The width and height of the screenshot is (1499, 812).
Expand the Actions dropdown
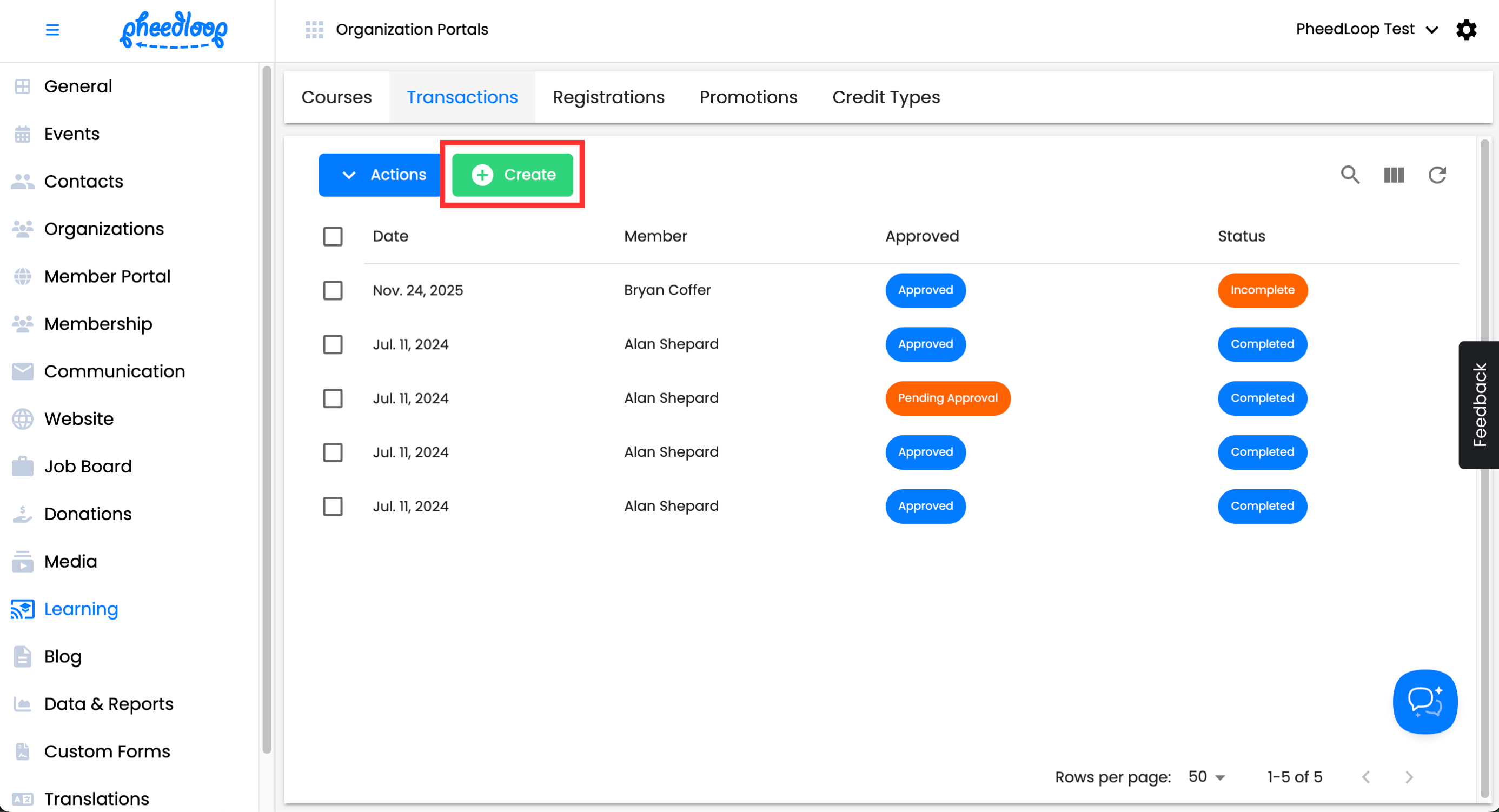(x=381, y=175)
